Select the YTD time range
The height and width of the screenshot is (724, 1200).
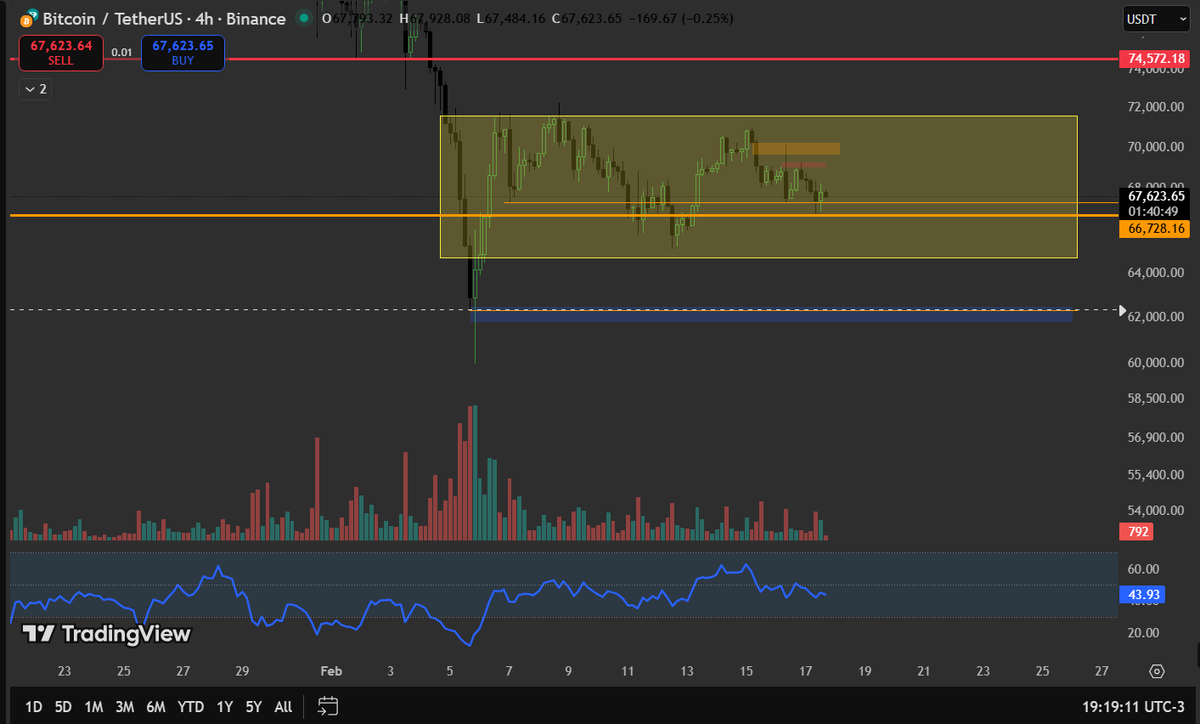pos(191,707)
